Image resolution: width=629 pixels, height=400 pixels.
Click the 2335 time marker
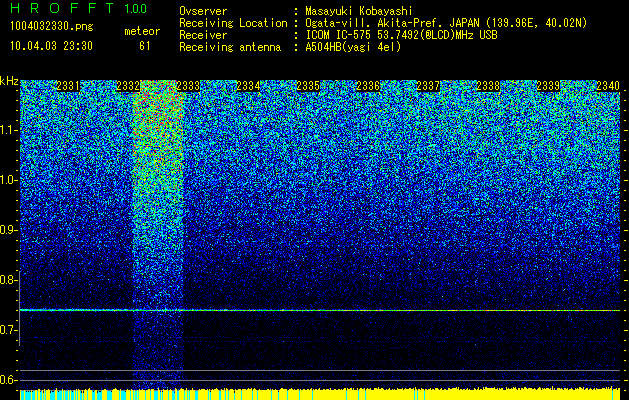click(x=308, y=86)
